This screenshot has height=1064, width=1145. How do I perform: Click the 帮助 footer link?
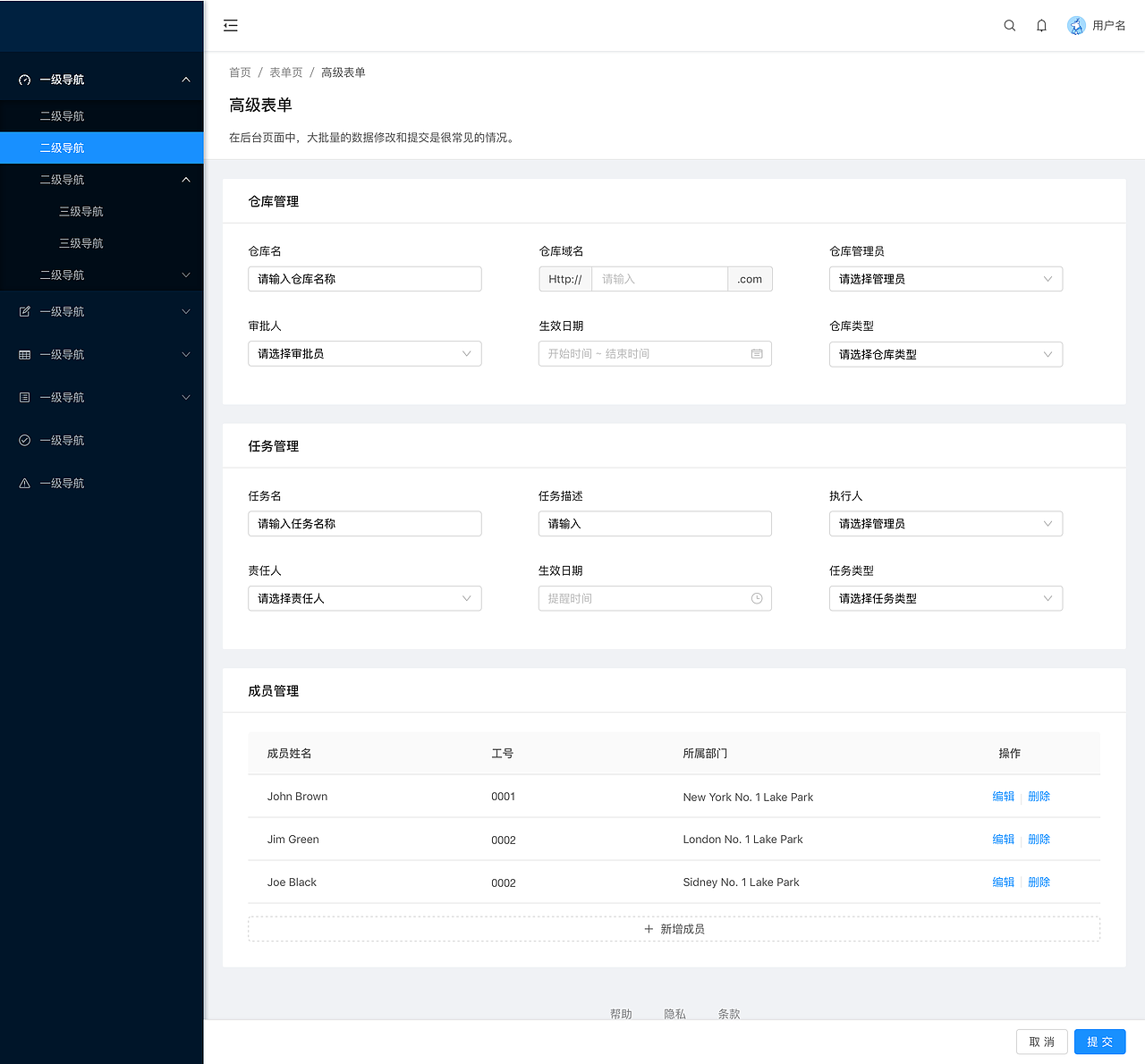point(621,1014)
